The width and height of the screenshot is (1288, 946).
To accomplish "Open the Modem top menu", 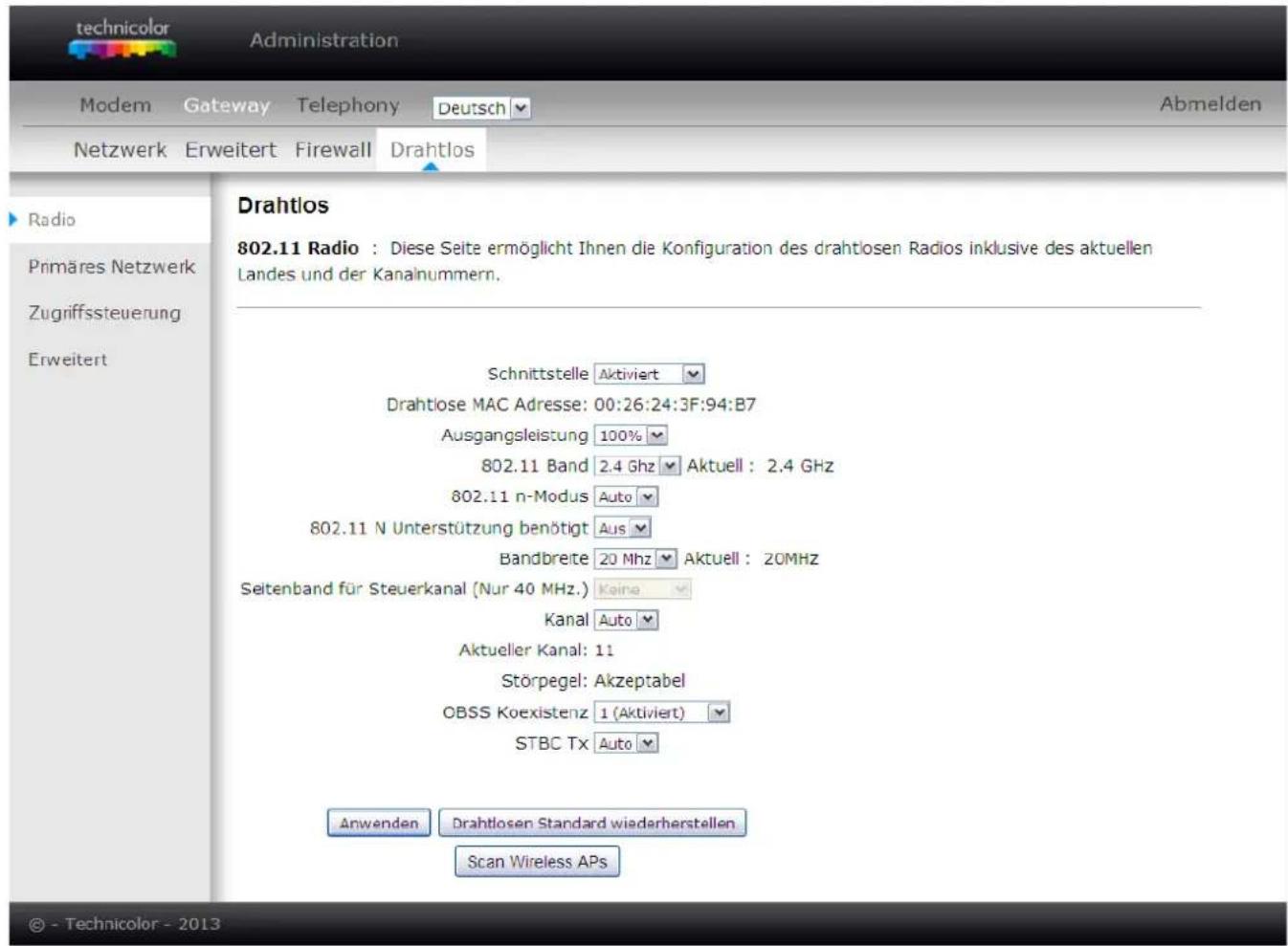I will point(115,105).
